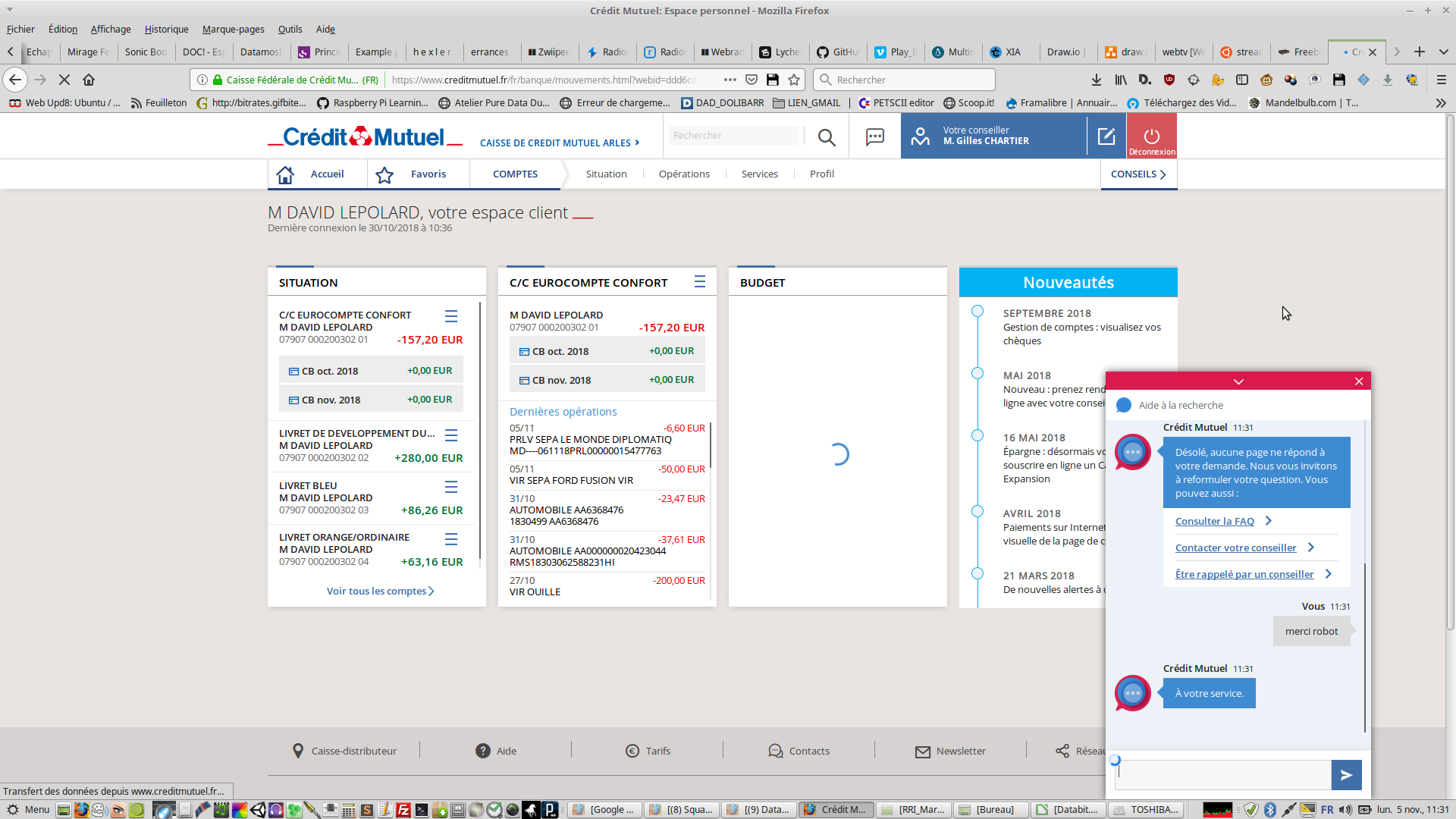Open the Opérations menu tab
Viewport: 1456px width, 819px height.
[x=684, y=174]
